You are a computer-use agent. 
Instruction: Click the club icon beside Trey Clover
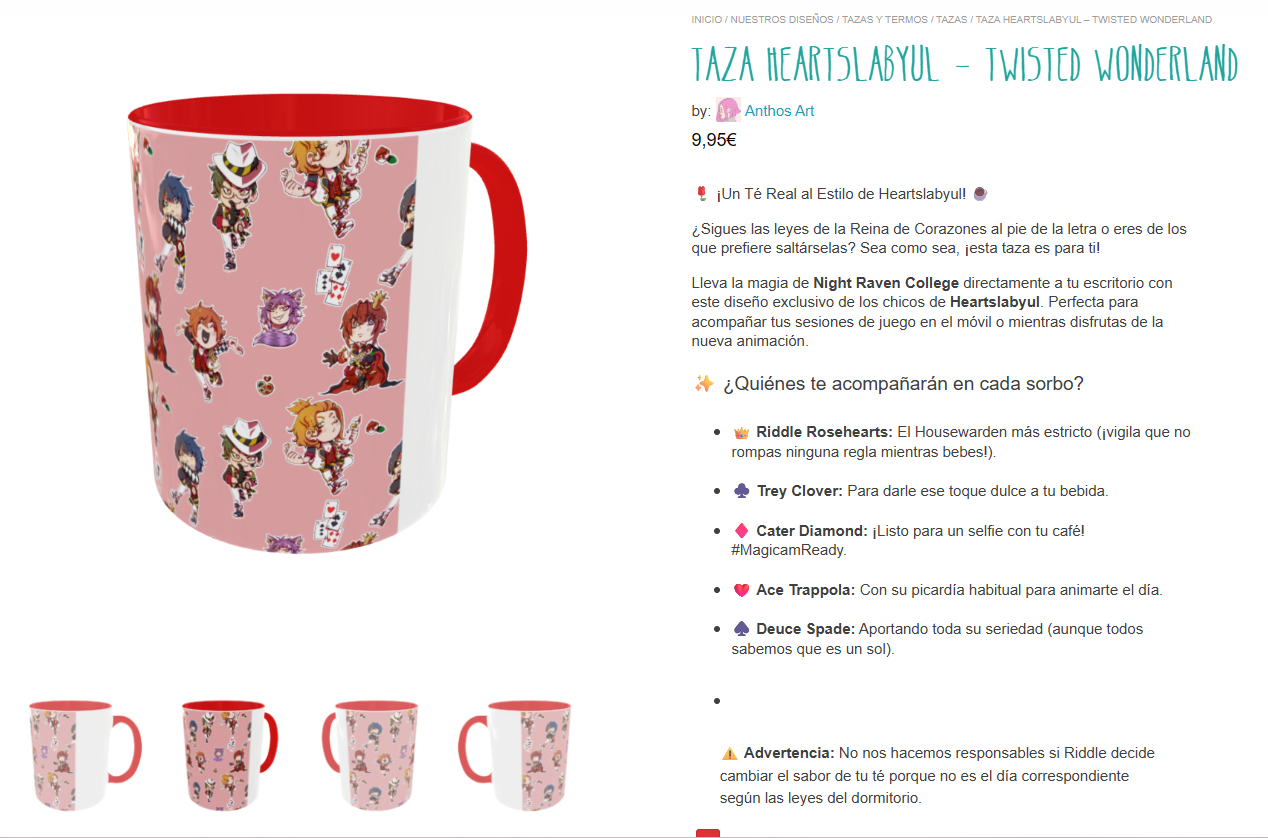(x=741, y=491)
